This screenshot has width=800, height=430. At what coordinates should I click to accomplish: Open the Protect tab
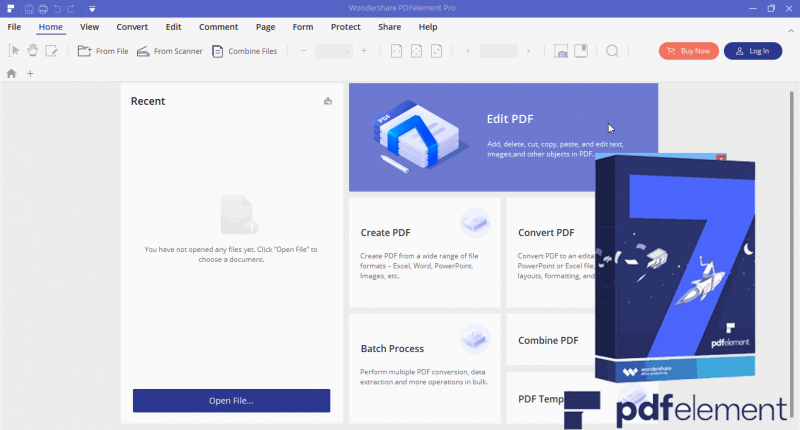coord(345,27)
